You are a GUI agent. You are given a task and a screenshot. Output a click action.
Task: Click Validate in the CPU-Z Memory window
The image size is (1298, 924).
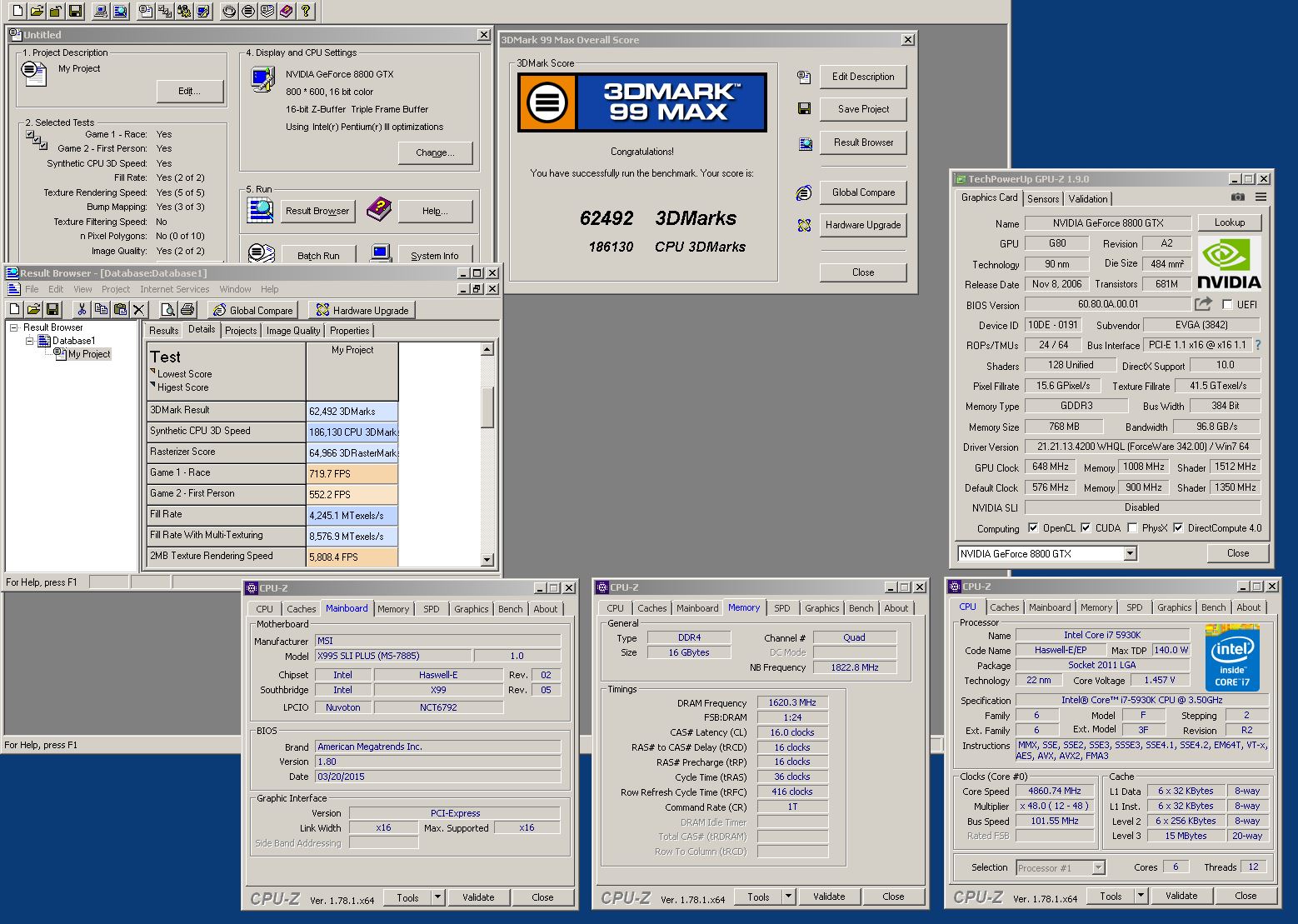829,897
